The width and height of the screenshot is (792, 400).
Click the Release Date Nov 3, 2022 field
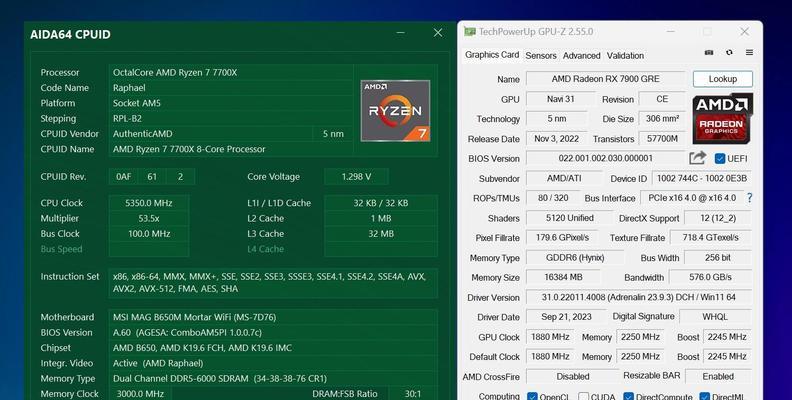(557, 138)
